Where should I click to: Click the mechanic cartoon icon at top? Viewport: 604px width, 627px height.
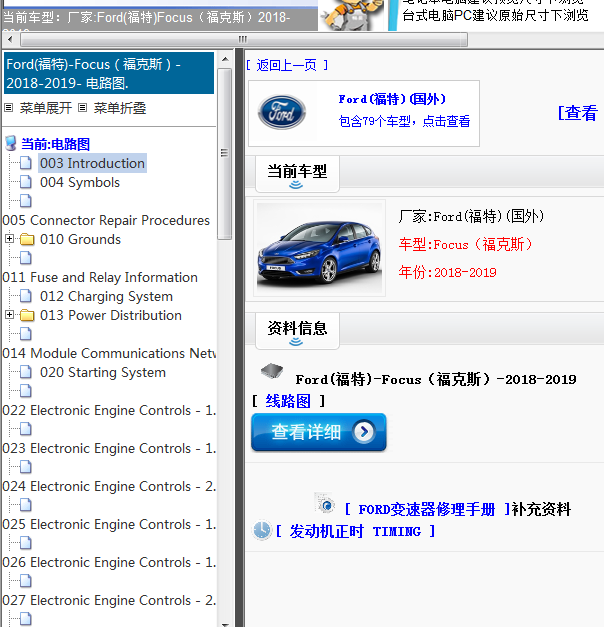click(350, 15)
